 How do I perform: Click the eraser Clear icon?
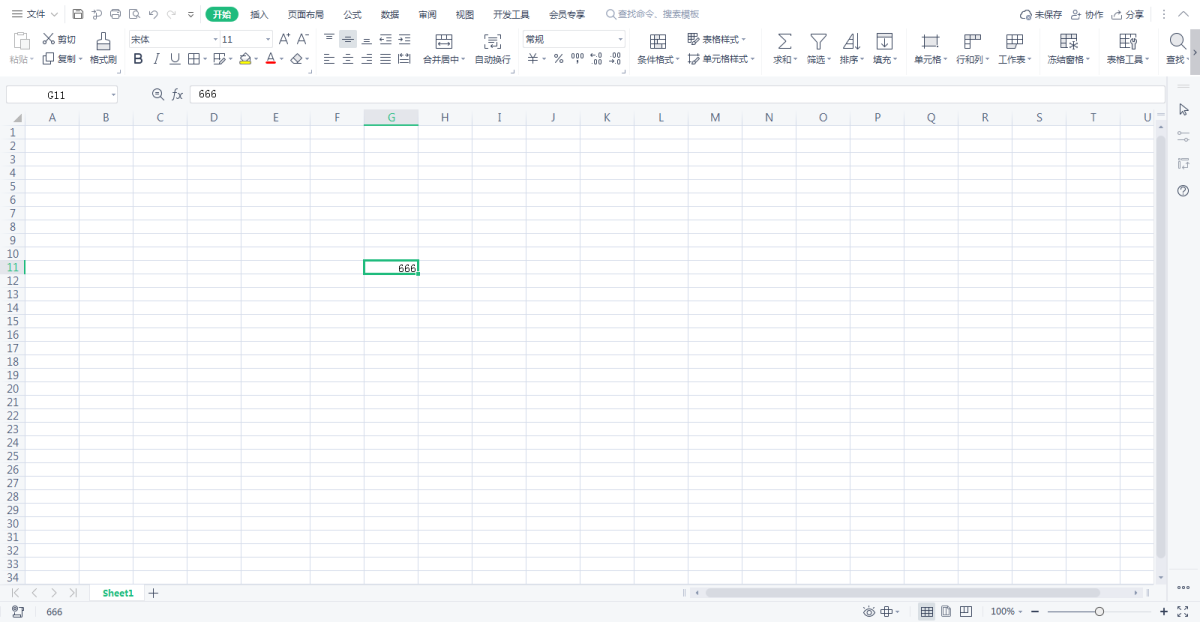click(x=296, y=59)
